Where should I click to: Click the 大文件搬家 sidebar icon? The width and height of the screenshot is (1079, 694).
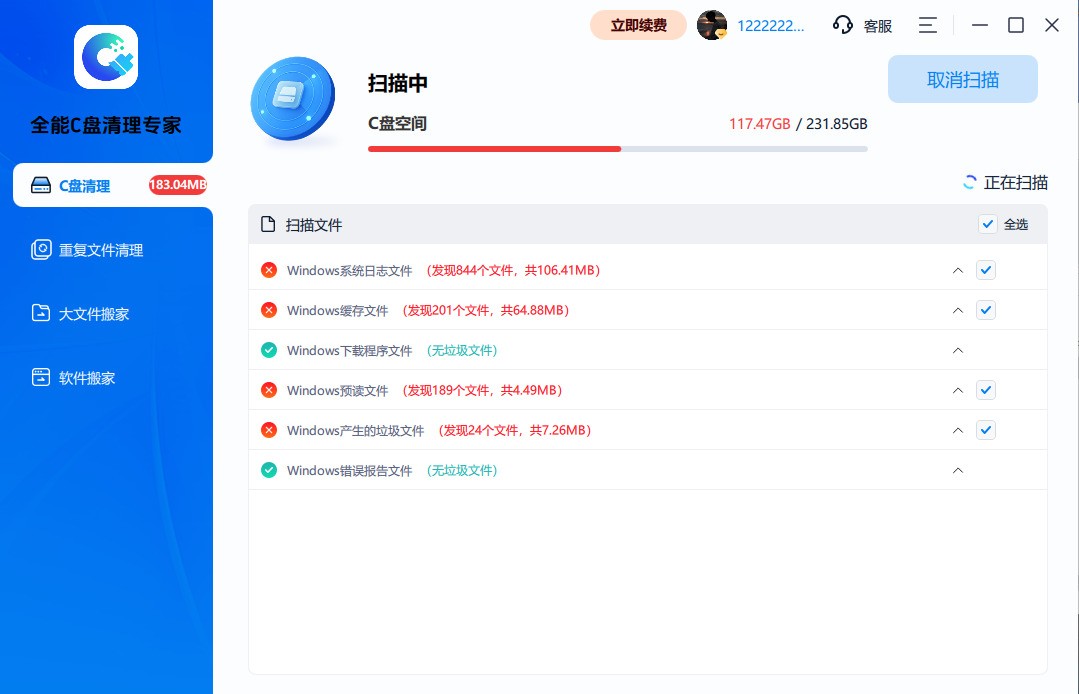(x=41, y=314)
